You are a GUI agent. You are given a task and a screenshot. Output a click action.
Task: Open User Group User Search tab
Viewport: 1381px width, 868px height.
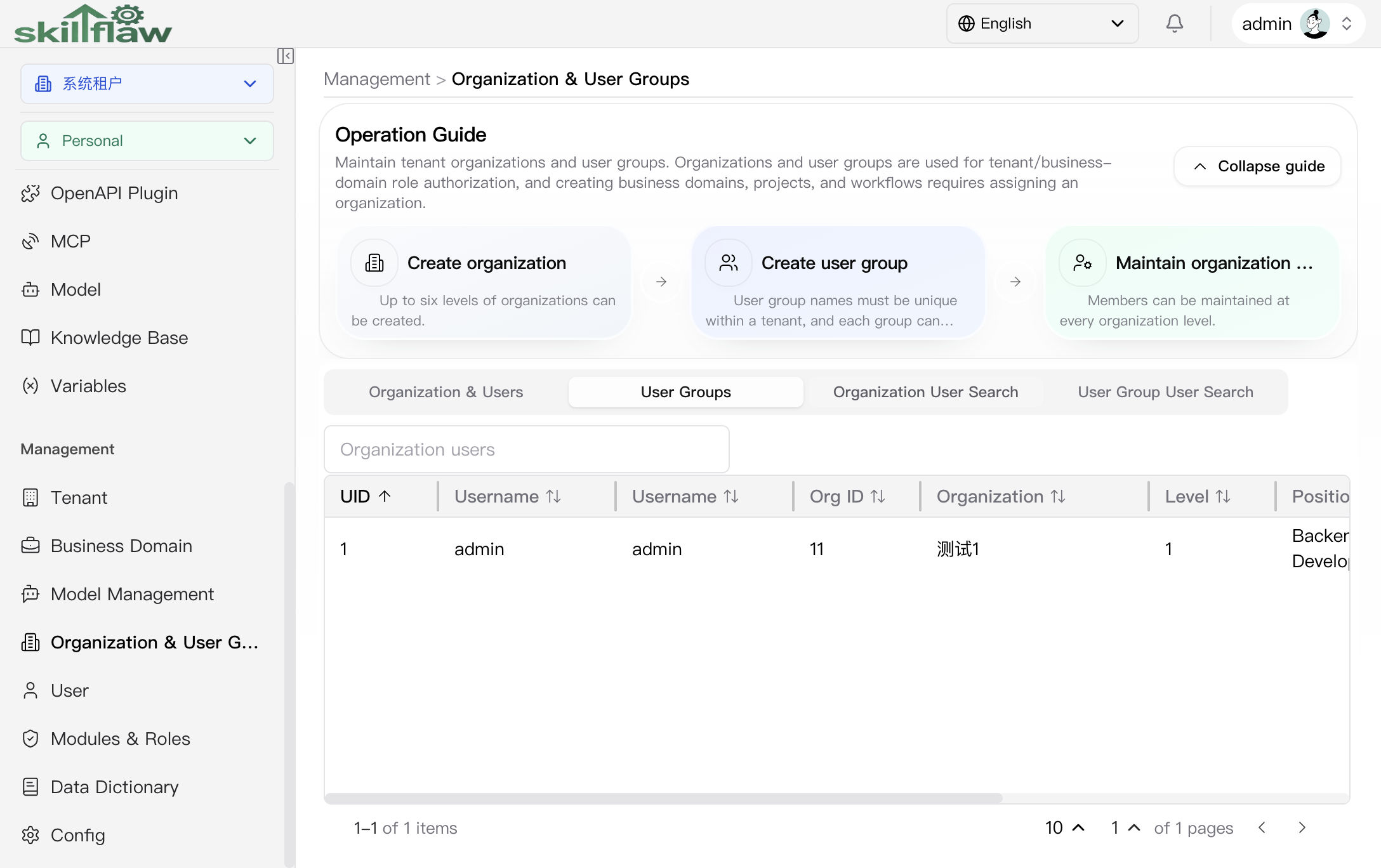click(x=1165, y=392)
